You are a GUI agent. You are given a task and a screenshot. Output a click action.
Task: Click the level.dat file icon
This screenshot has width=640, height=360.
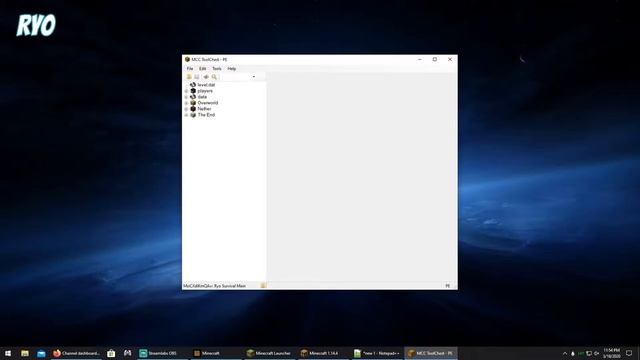193,85
